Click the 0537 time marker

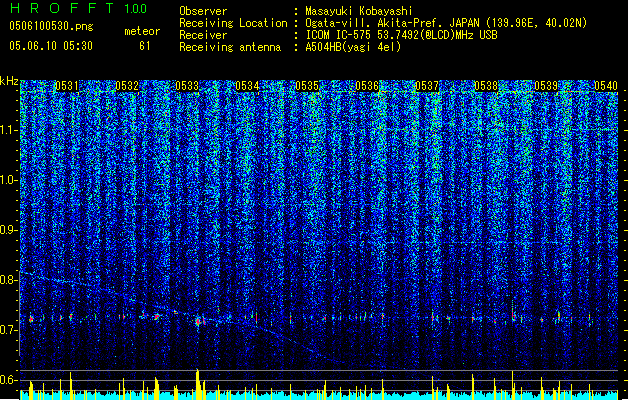(427, 87)
